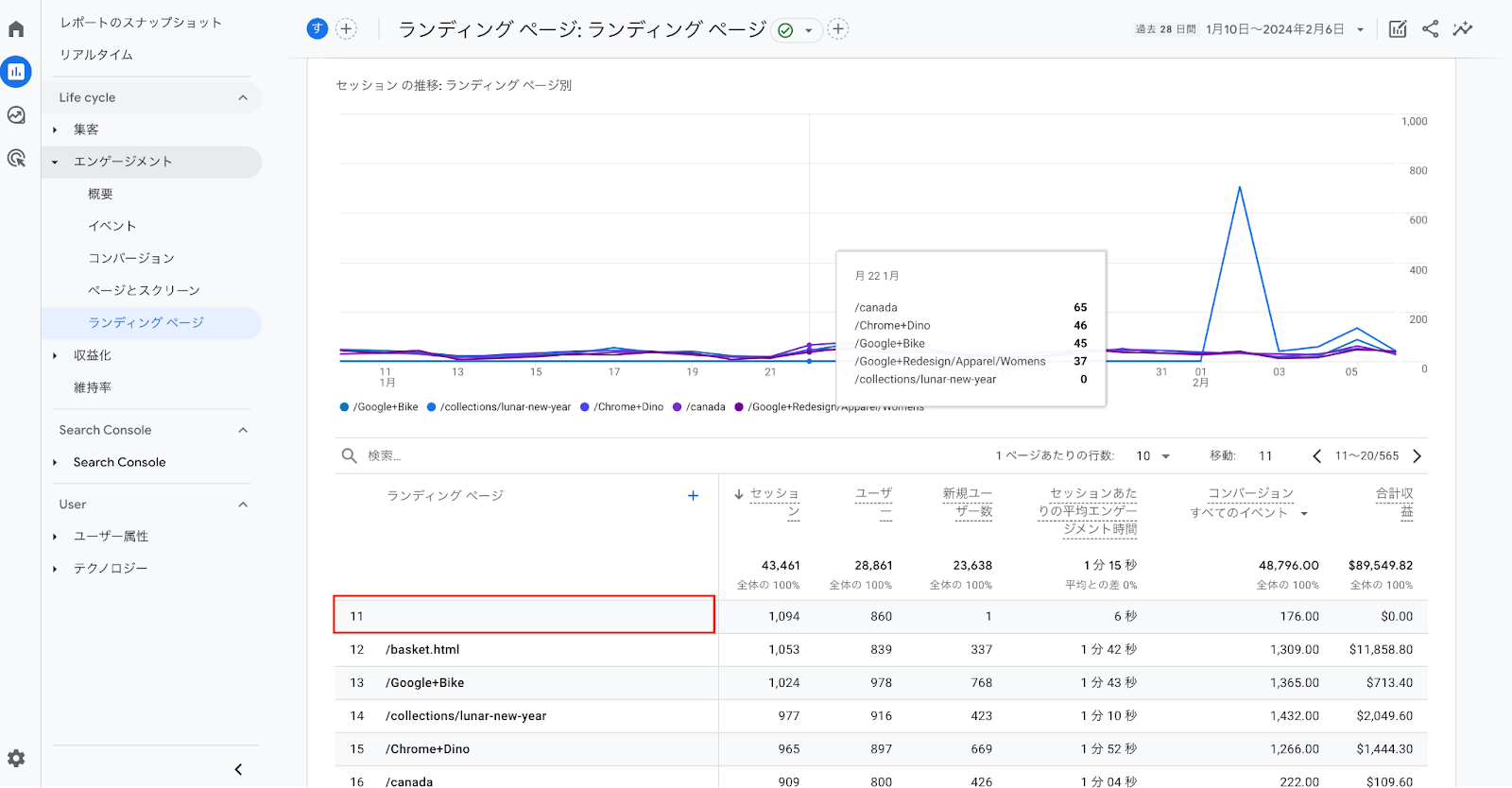This screenshot has height=788, width=1512.
Task: Click the /collections/lunar-new-year table row label
Action: [466, 716]
